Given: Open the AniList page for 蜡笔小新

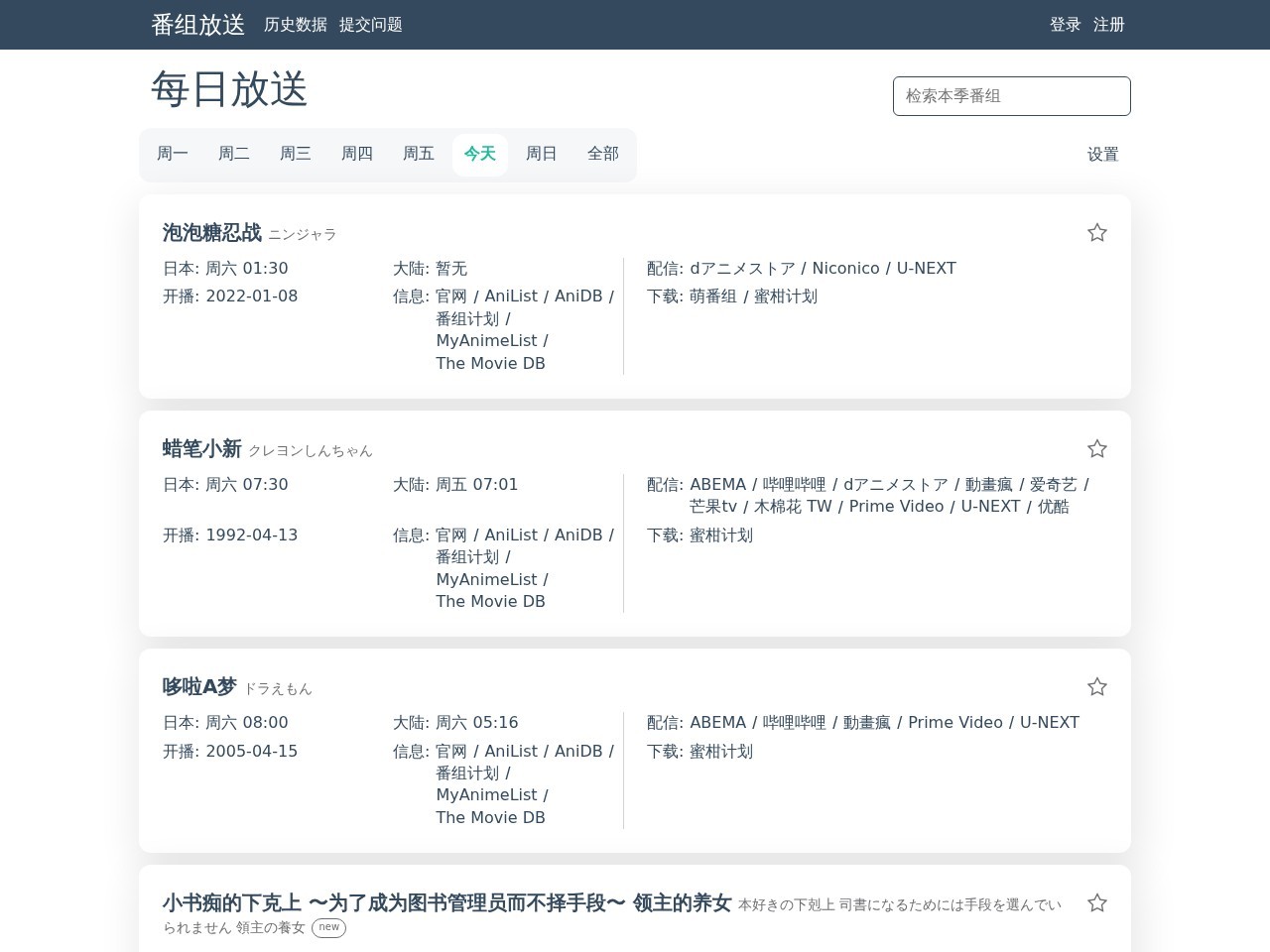Looking at the screenshot, I should pyautogui.click(x=510, y=535).
